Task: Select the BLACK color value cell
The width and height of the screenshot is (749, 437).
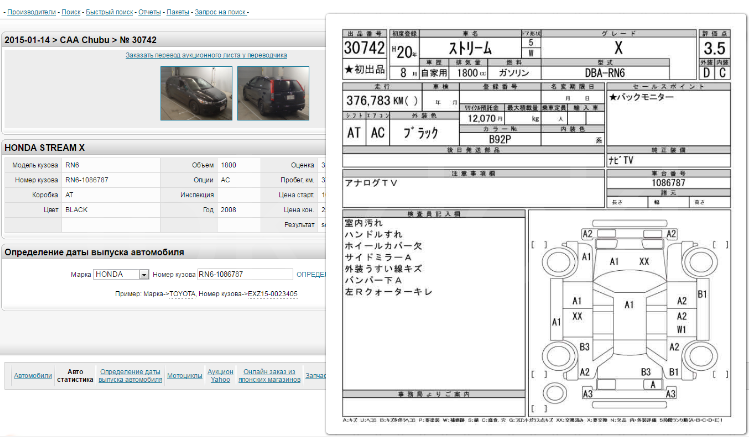Action: pyautogui.click(x=110, y=210)
